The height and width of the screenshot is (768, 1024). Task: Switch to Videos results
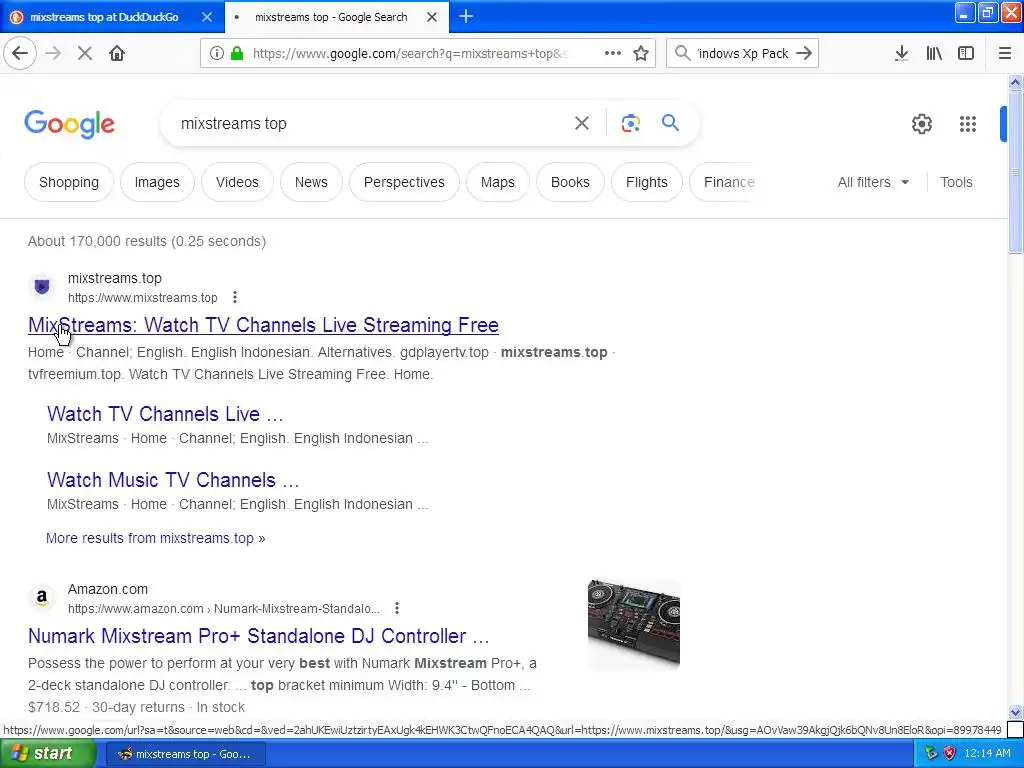tap(237, 182)
